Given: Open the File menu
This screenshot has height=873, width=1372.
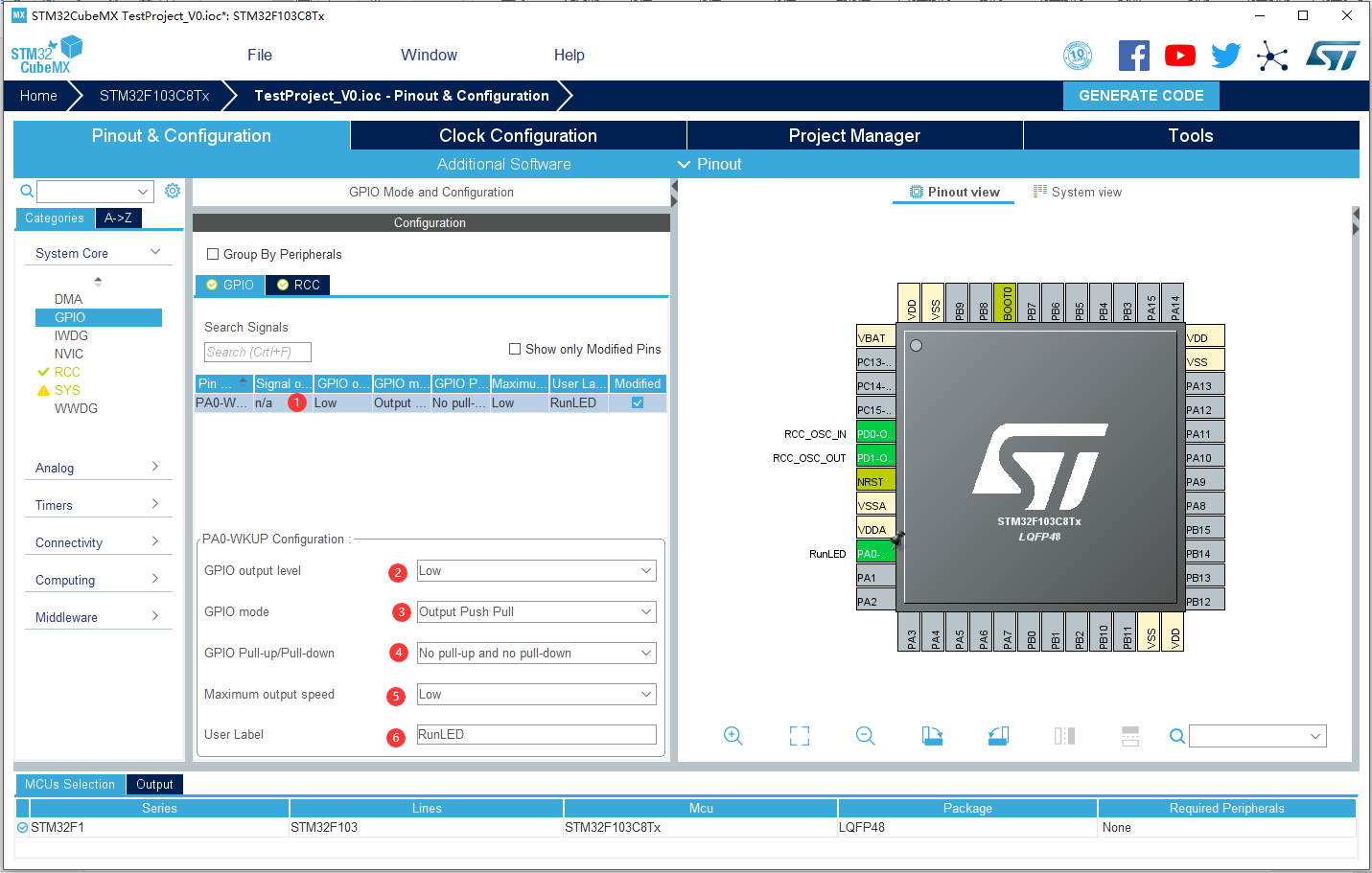Looking at the screenshot, I should click(x=260, y=56).
